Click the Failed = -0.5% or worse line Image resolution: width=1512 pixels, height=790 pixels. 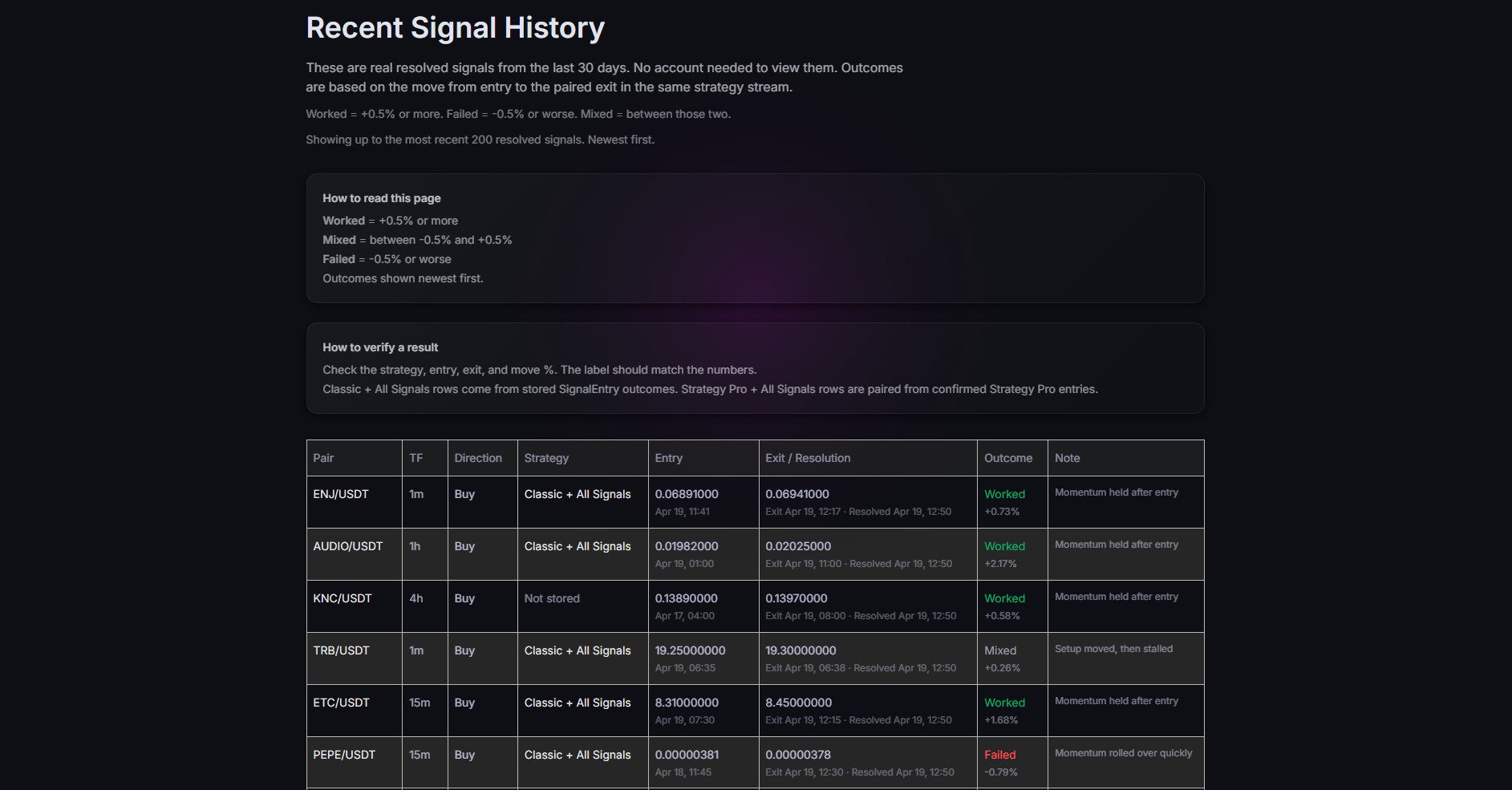pos(387,259)
